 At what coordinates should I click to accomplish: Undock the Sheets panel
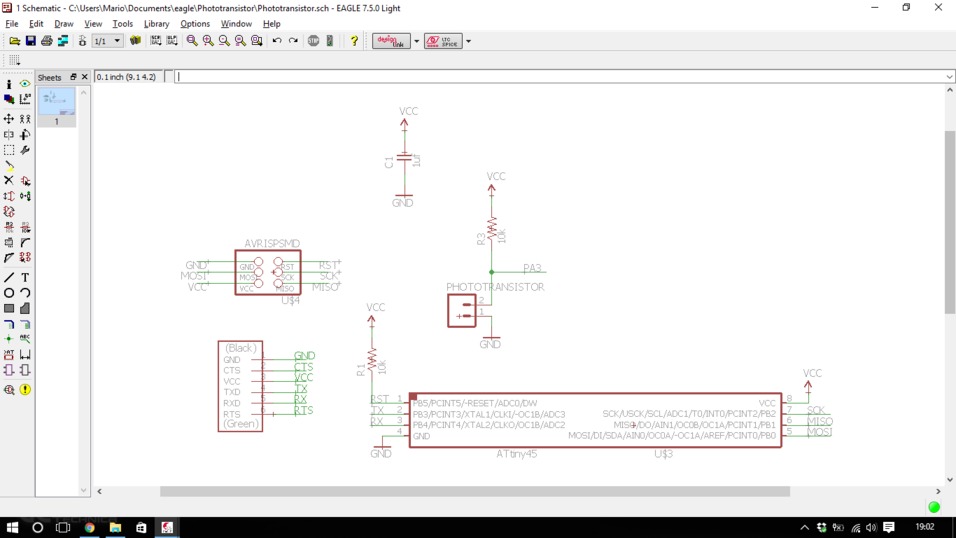click(73, 77)
